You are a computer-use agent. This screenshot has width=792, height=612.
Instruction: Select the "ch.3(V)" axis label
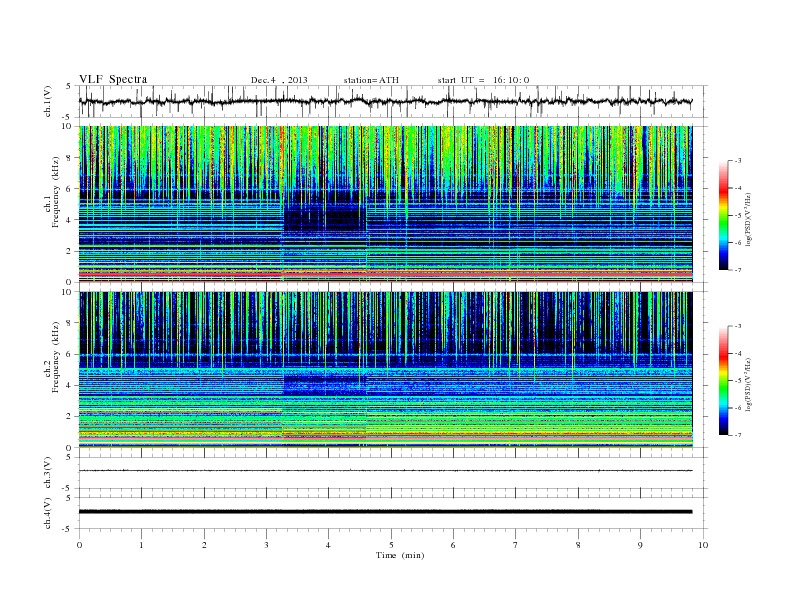[x=48, y=473]
